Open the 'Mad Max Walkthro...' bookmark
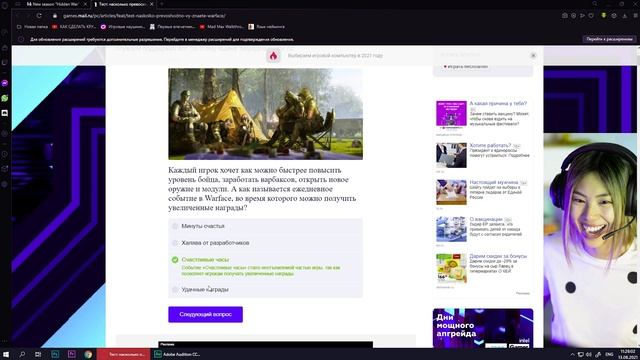The image size is (640, 360). pyautogui.click(x=221, y=27)
